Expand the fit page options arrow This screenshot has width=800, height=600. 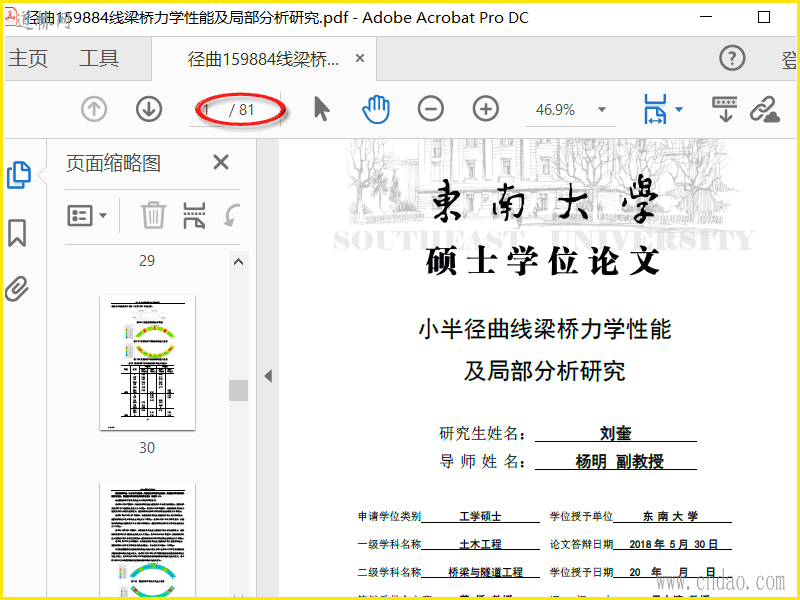(x=679, y=109)
